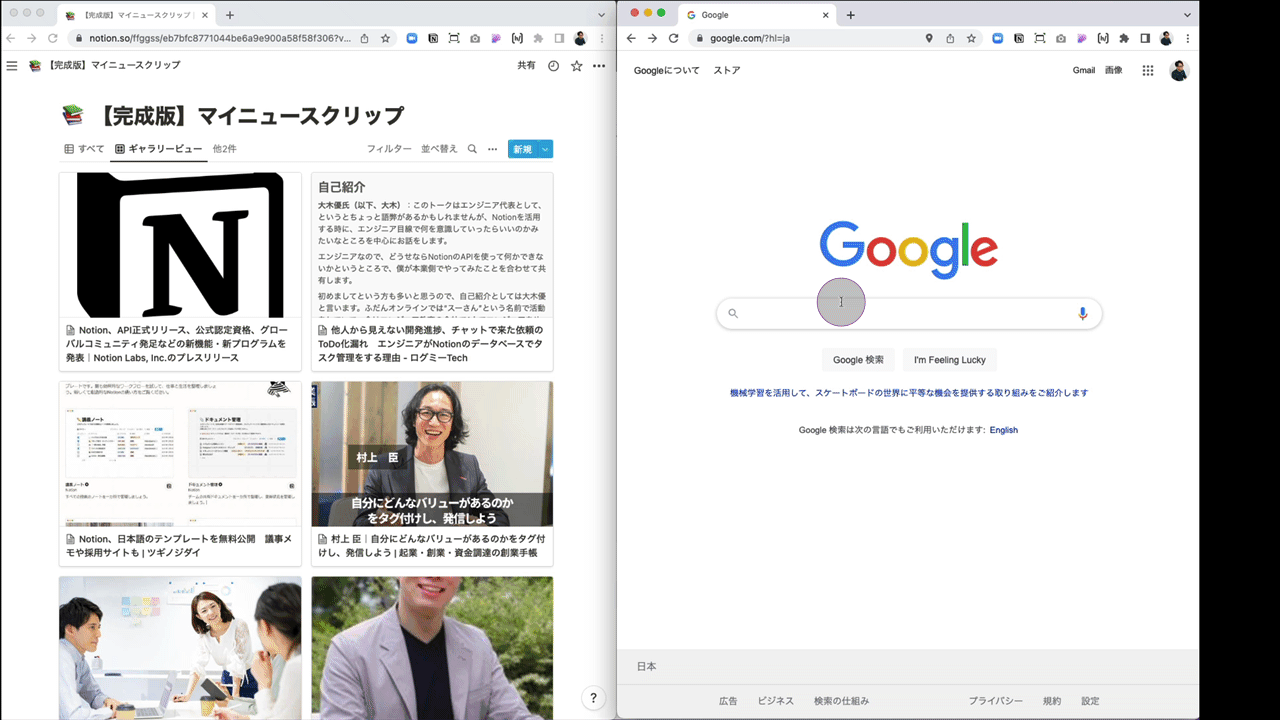Open Googleについて link
The width and height of the screenshot is (1280, 720).
pos(667,71)
